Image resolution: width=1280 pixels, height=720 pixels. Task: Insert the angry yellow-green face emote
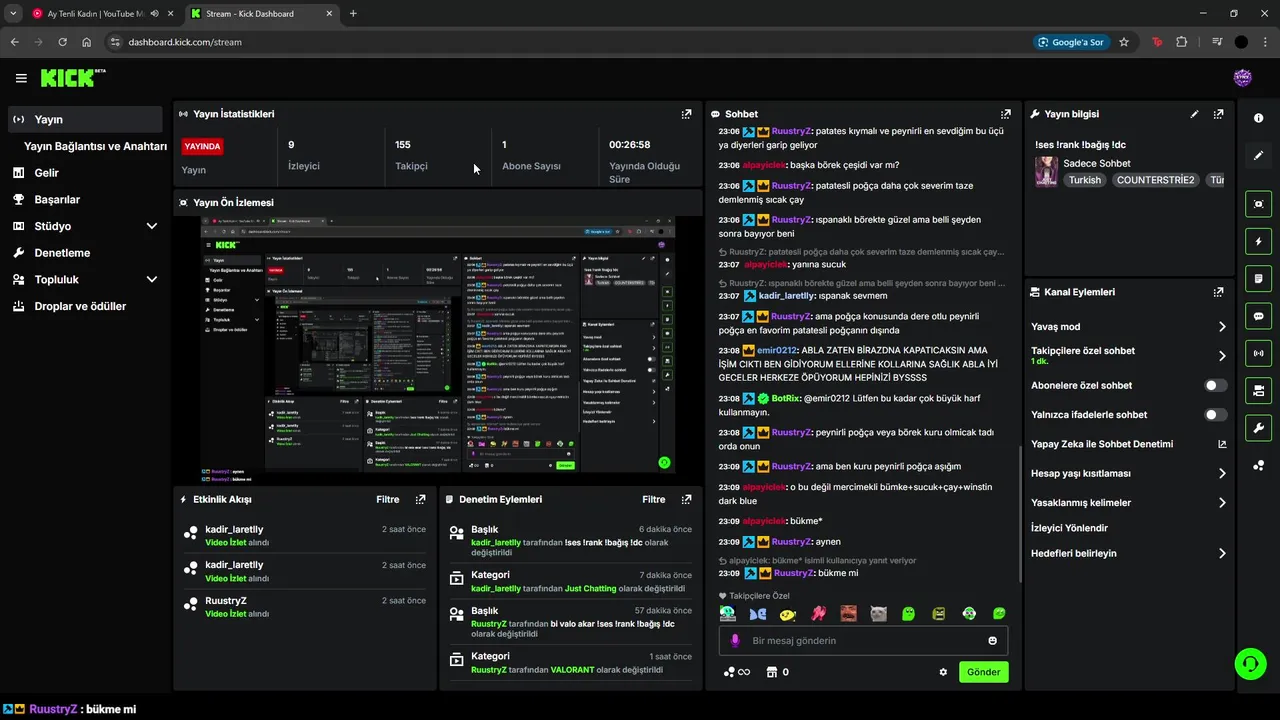(x=939, y=613)
